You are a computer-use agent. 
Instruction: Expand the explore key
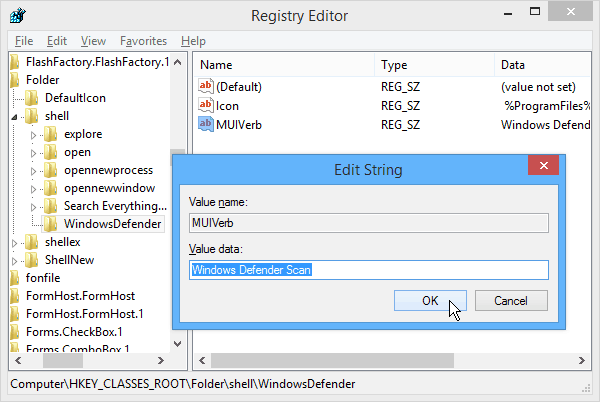pos(33,135)
